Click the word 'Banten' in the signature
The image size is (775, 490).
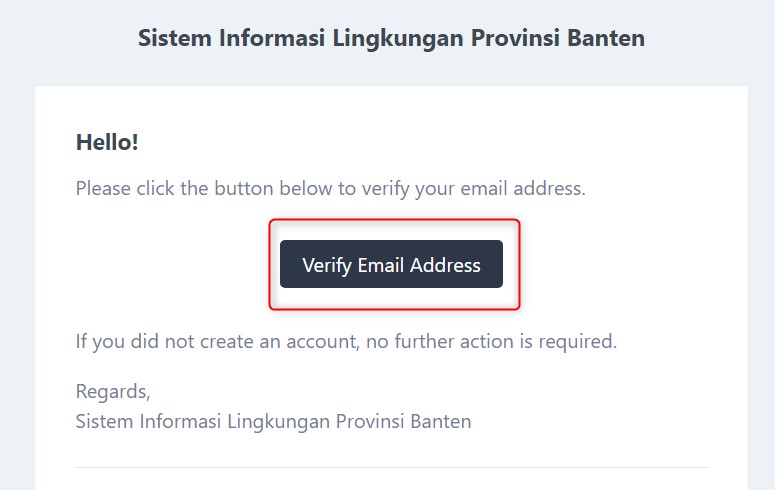pos(440,421)
